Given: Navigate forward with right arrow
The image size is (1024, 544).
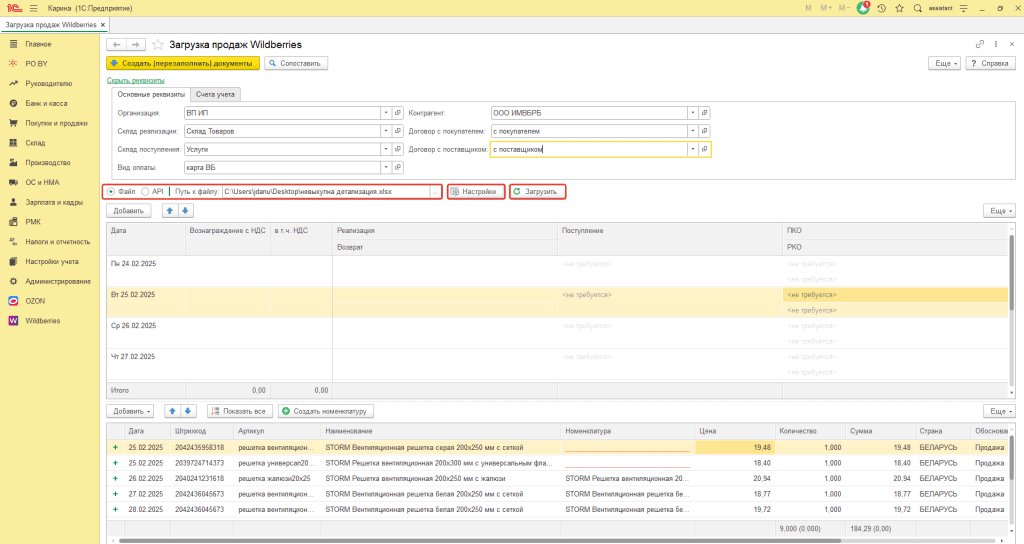Looking at the screenshot, I should tap(135, 44).
